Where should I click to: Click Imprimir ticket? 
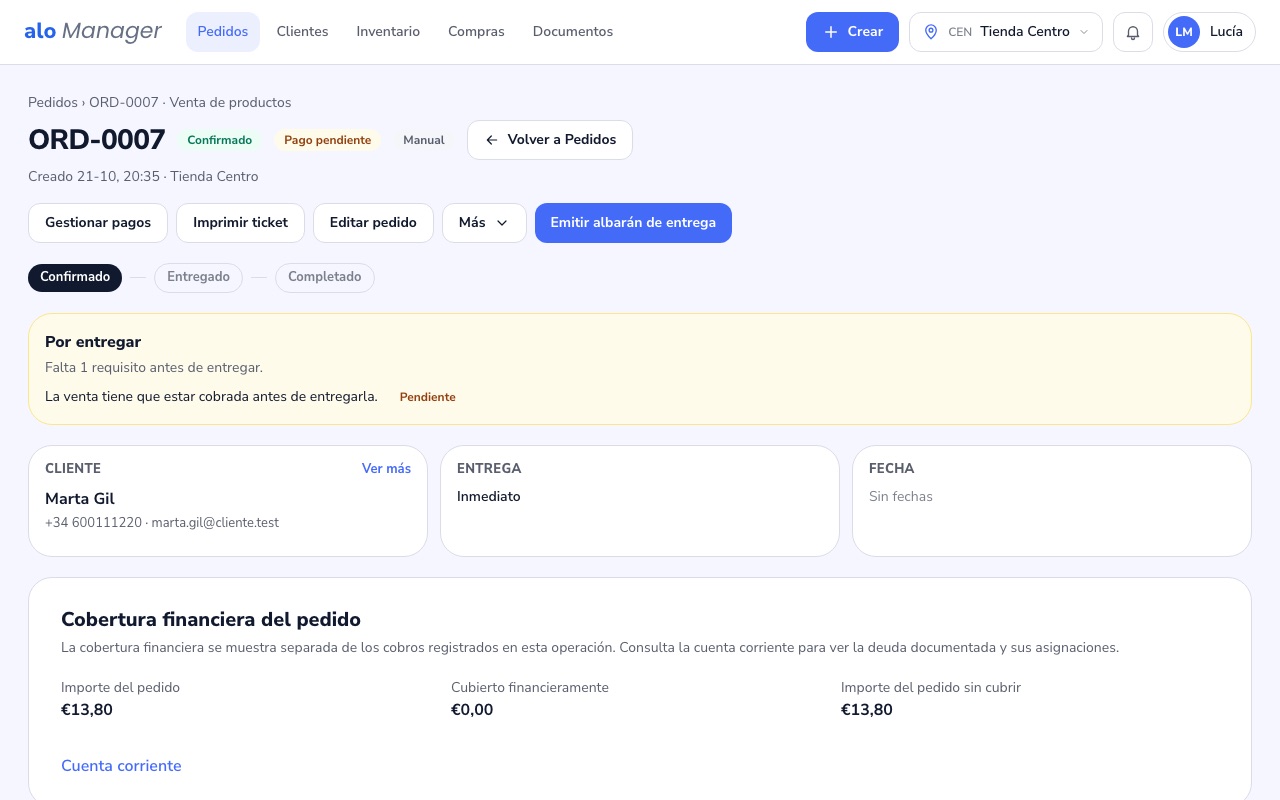[240, 223]
